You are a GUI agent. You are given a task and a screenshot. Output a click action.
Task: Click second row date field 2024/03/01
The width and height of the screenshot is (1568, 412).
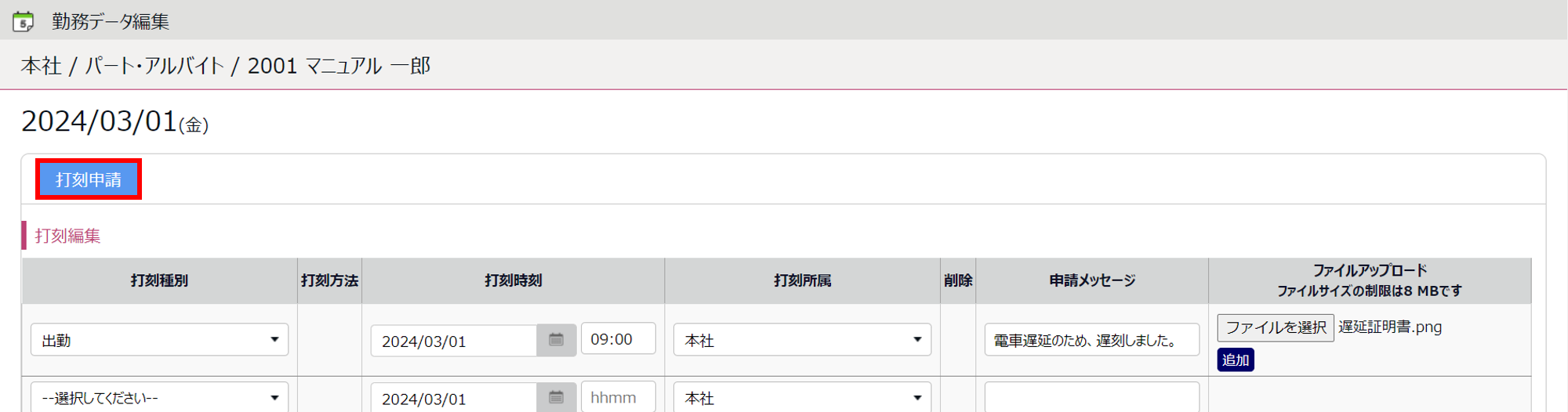(x=453, y=398)
